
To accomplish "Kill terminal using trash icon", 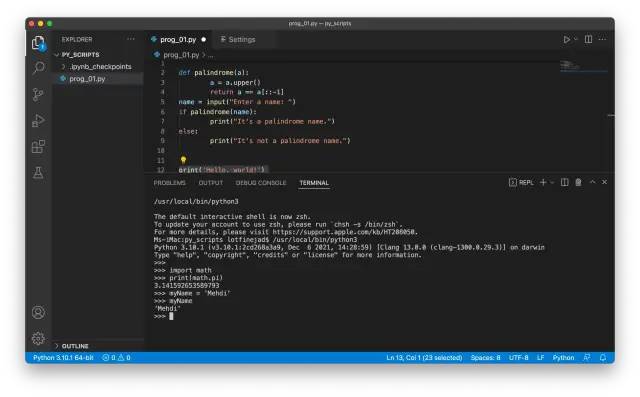I will (578, 182).
